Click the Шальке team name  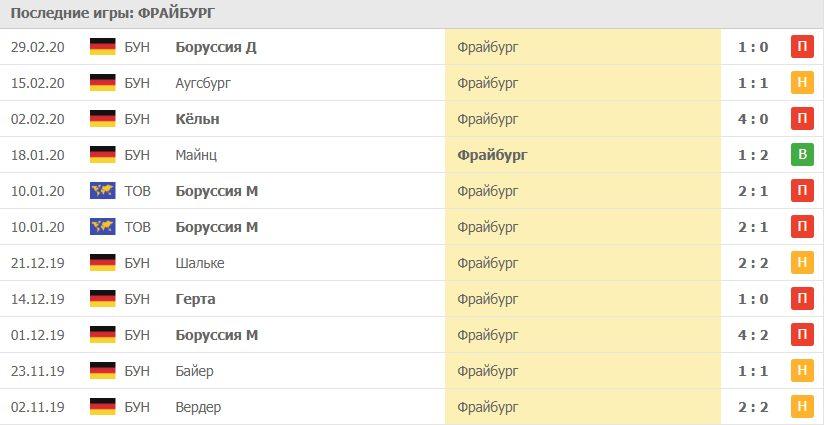pos(199,263)
